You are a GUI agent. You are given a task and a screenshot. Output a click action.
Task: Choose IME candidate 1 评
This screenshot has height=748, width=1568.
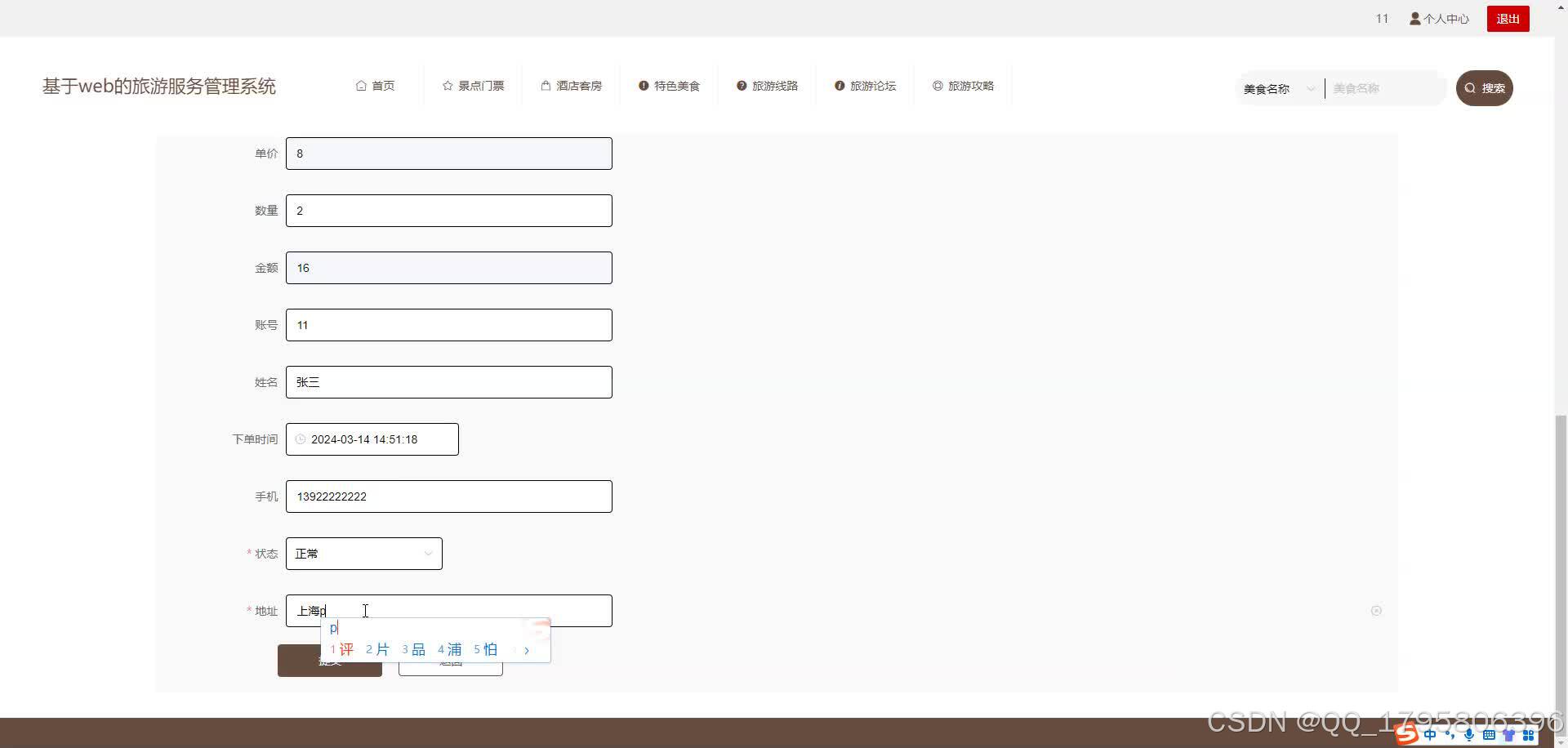click(342, 649)
